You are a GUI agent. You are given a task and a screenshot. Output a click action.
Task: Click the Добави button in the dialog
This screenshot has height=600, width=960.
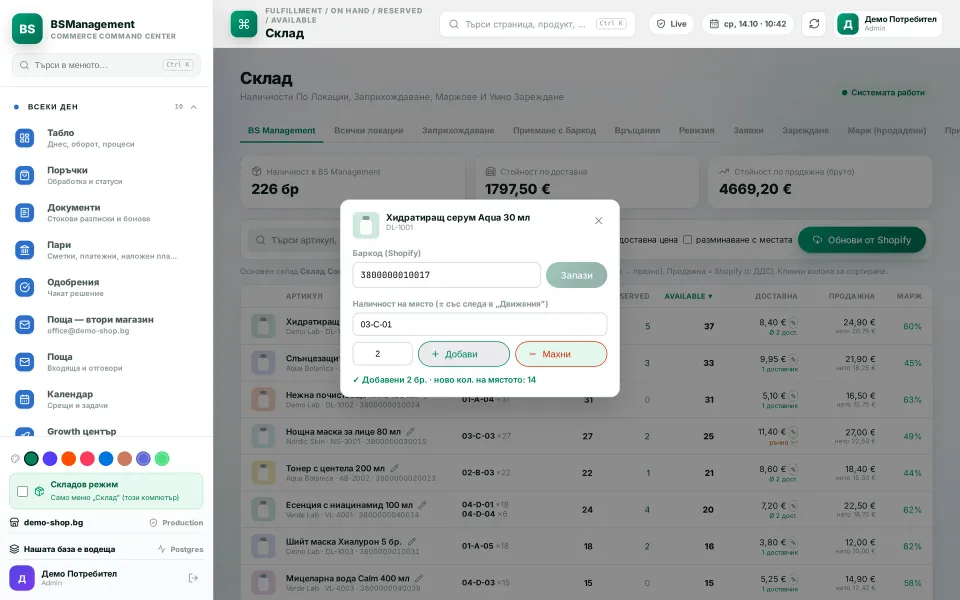463,354
